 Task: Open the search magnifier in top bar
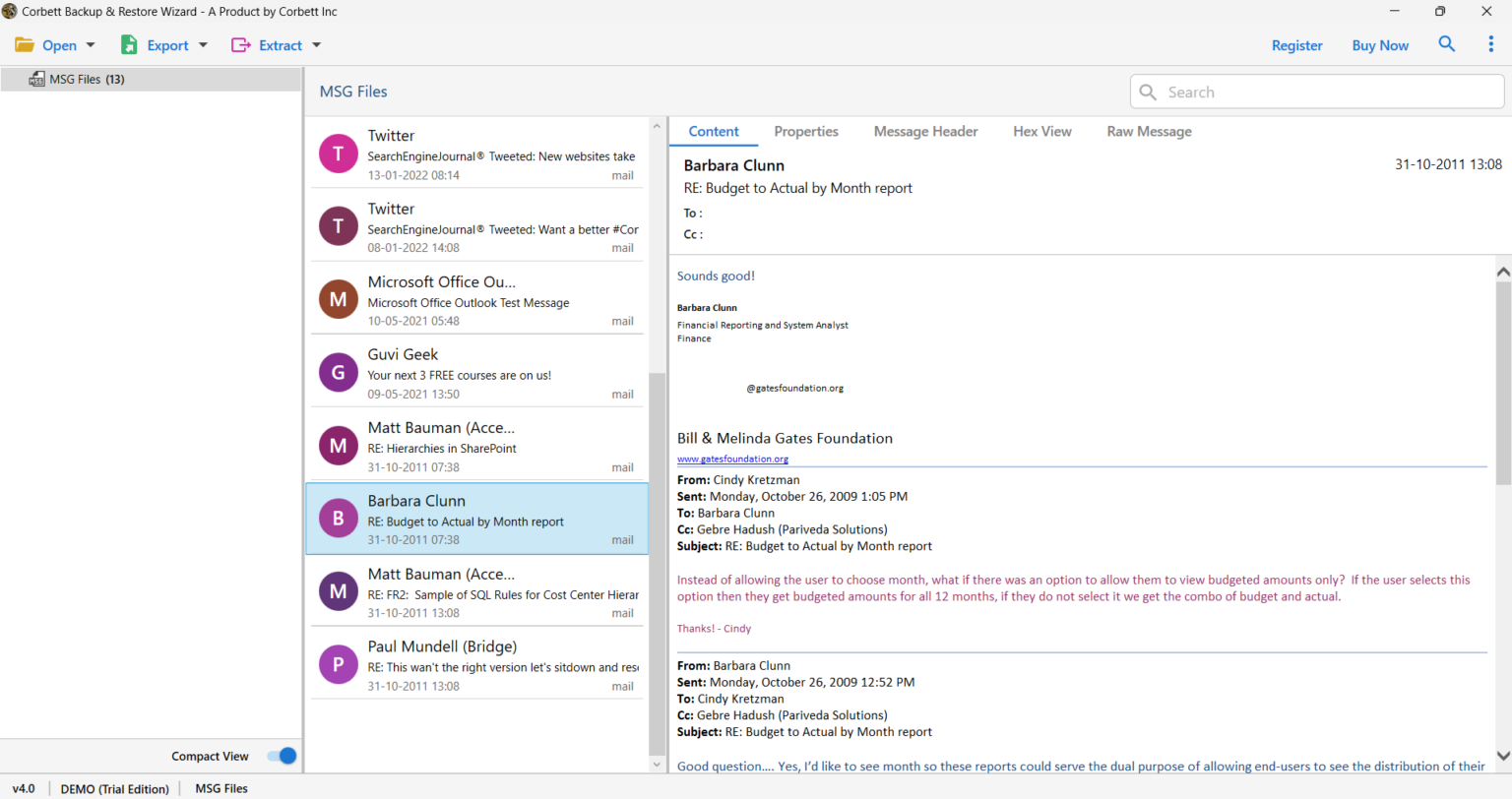point(1446,44)
